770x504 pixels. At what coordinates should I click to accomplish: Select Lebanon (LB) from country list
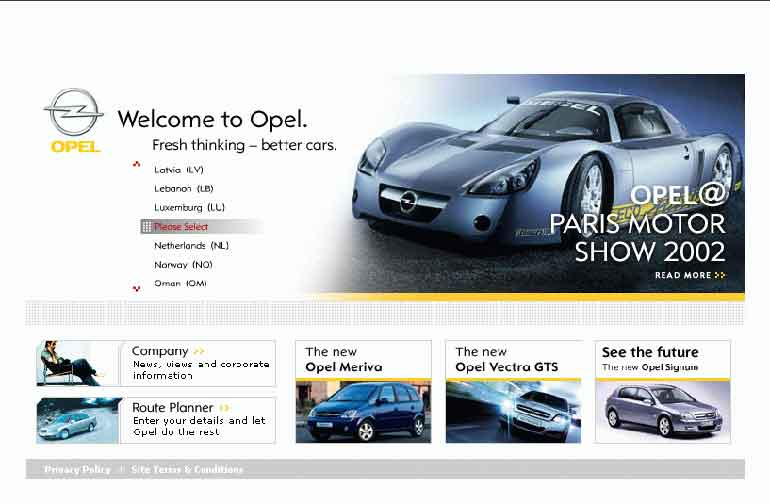point(184,189)
